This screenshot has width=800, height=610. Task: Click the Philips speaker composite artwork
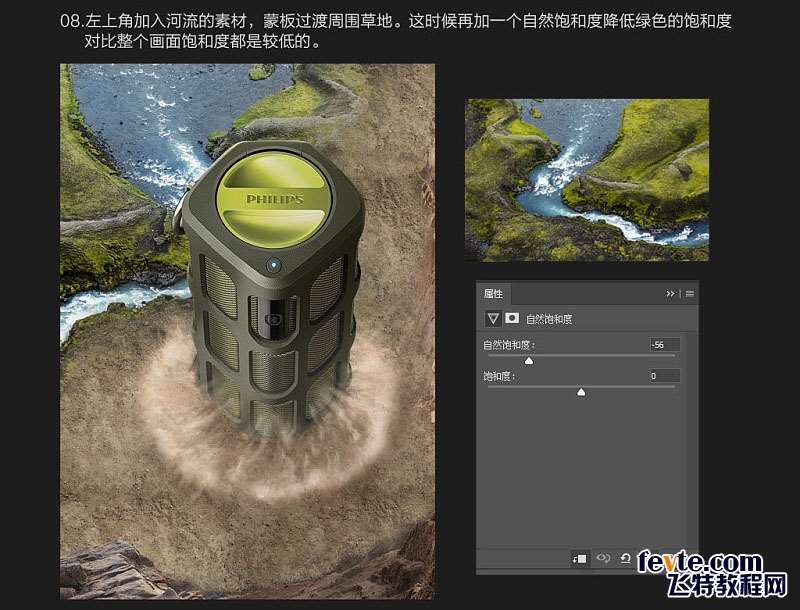pyautogui.click(x=247, y=331)
